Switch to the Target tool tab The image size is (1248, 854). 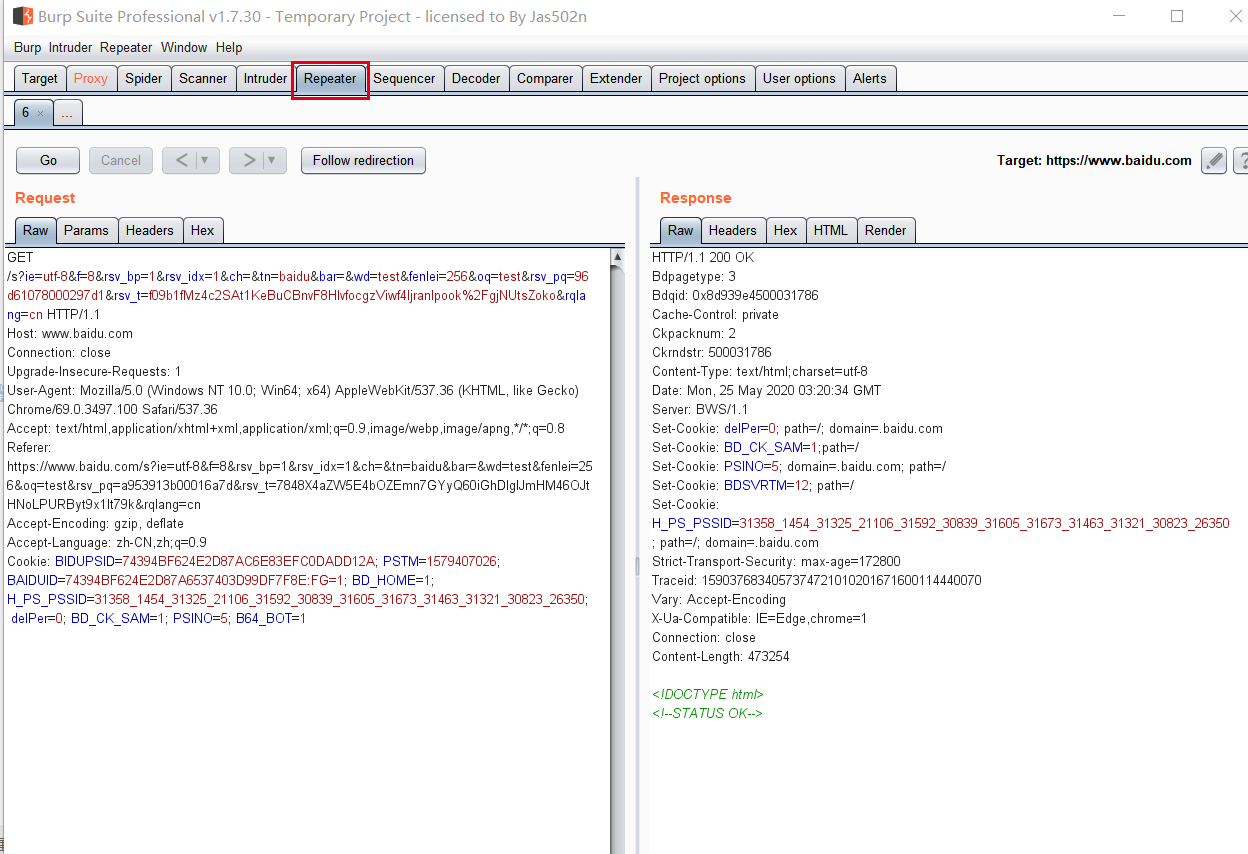[x=40, y=78]
